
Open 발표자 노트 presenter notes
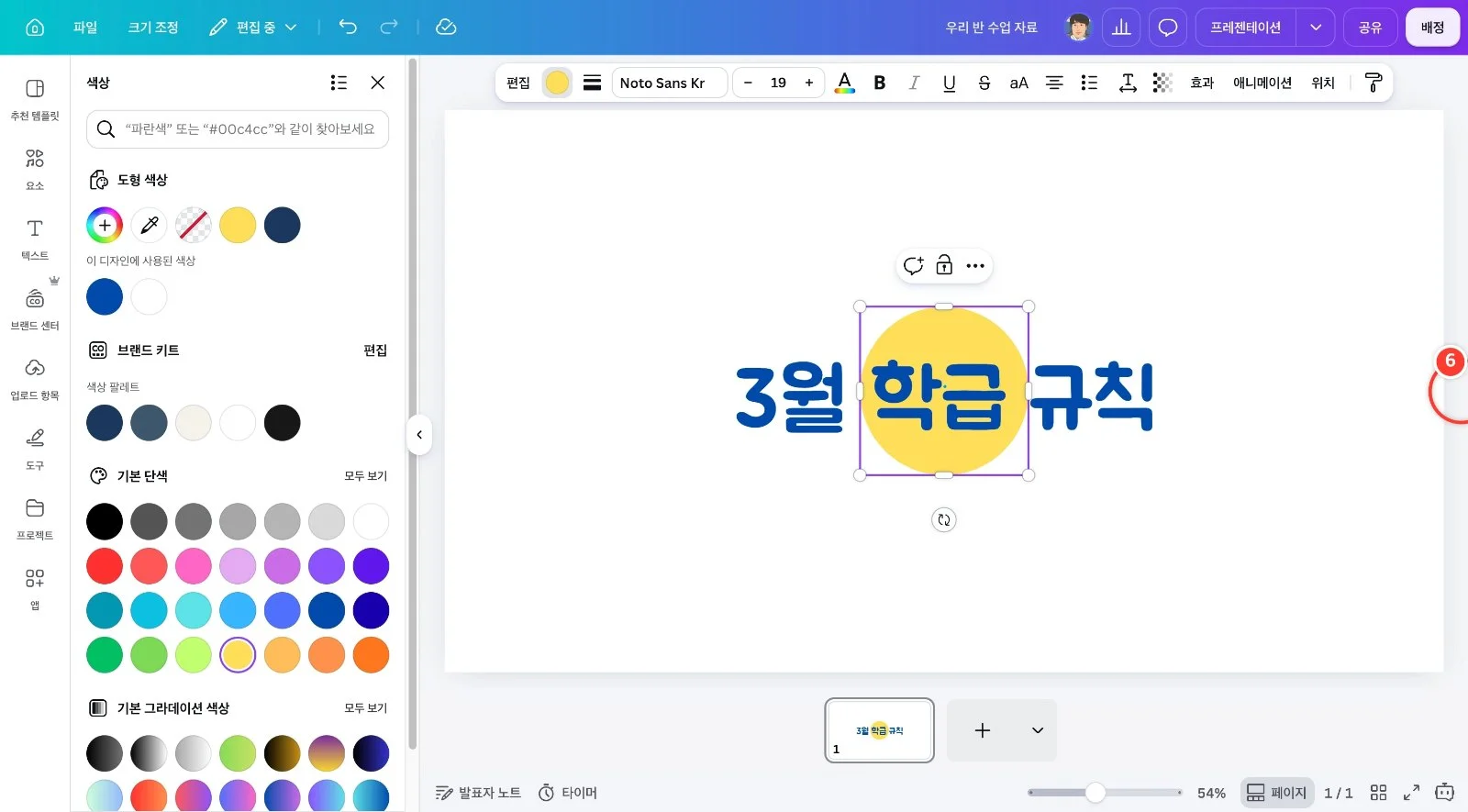point(478,793)
